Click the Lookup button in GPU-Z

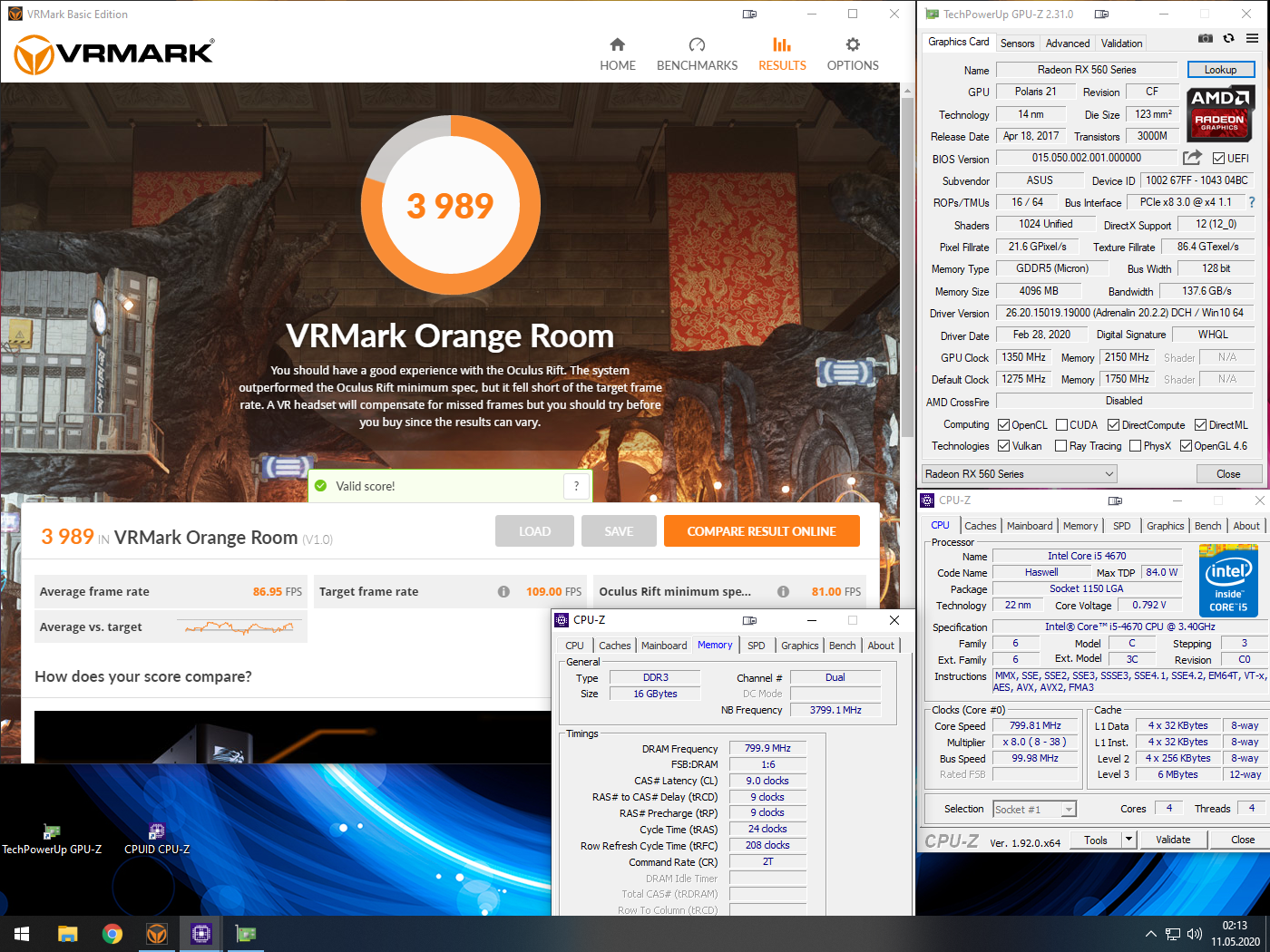1220,70
